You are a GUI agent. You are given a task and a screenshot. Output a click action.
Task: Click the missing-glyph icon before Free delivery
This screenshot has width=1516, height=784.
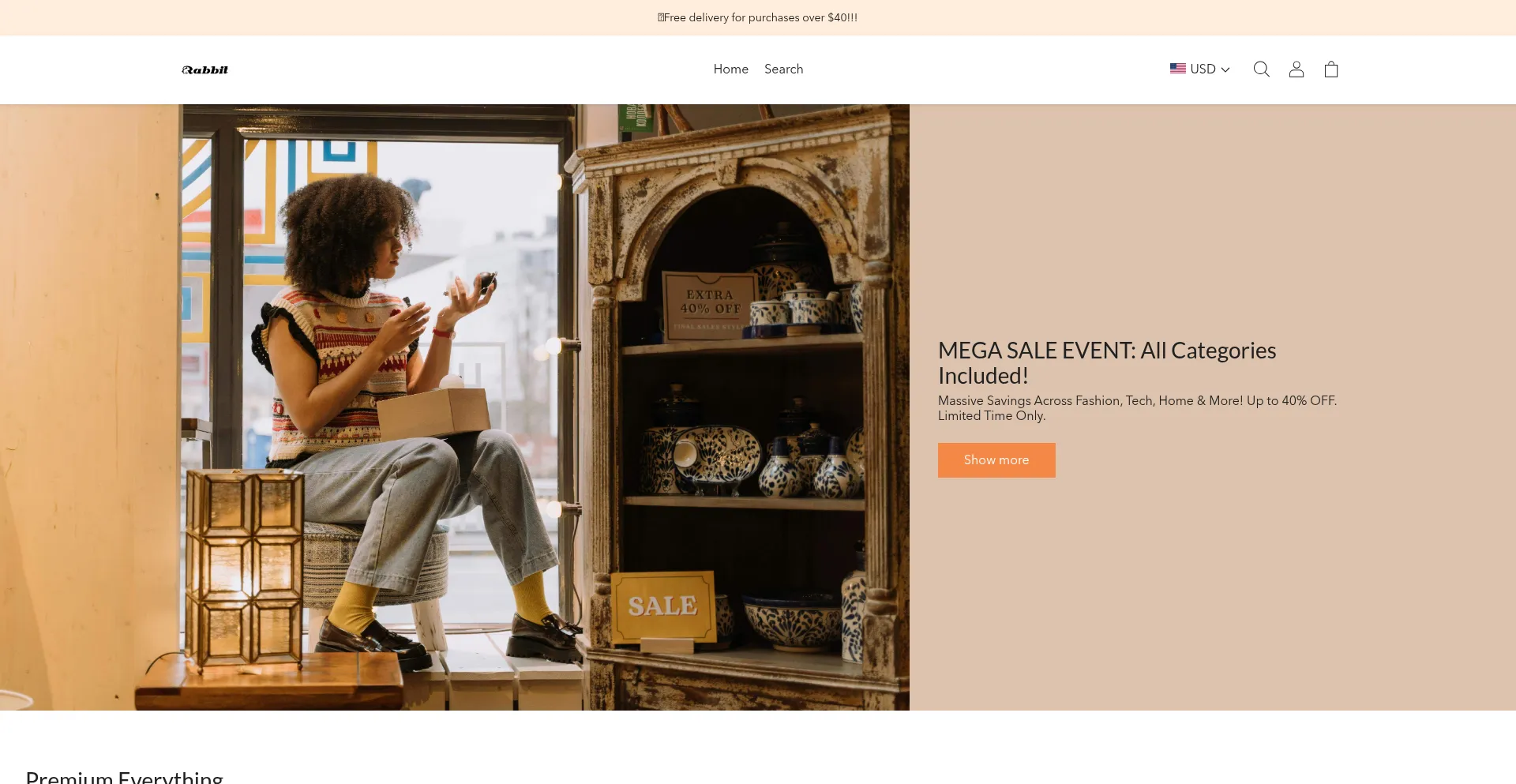point(661,17)
